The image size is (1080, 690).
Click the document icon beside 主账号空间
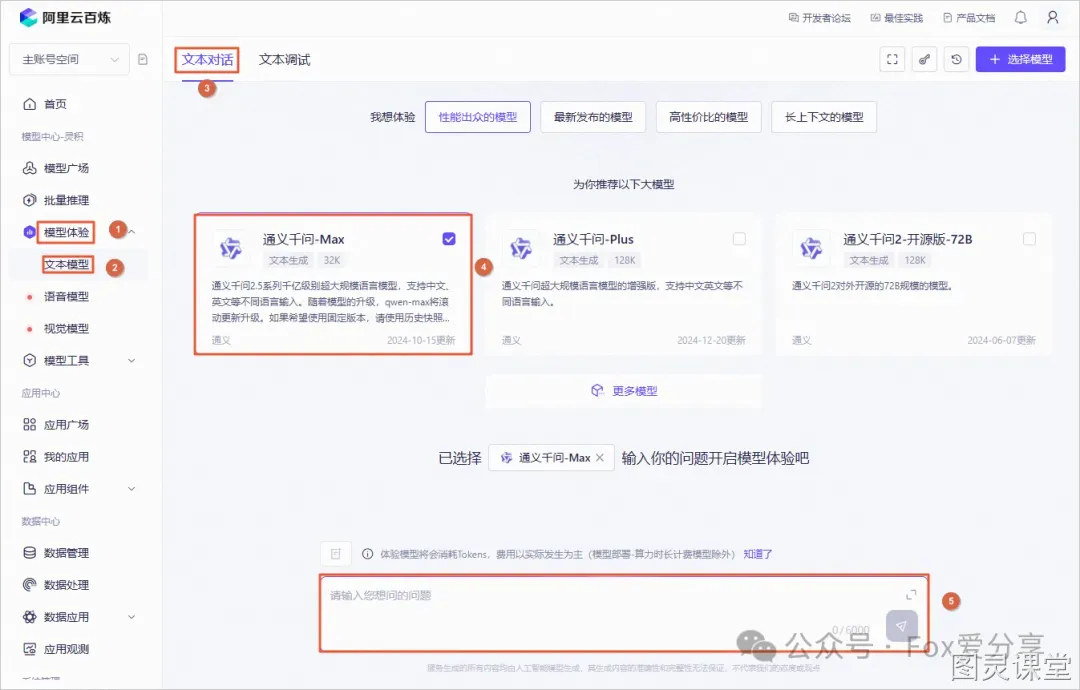point(143,59)
